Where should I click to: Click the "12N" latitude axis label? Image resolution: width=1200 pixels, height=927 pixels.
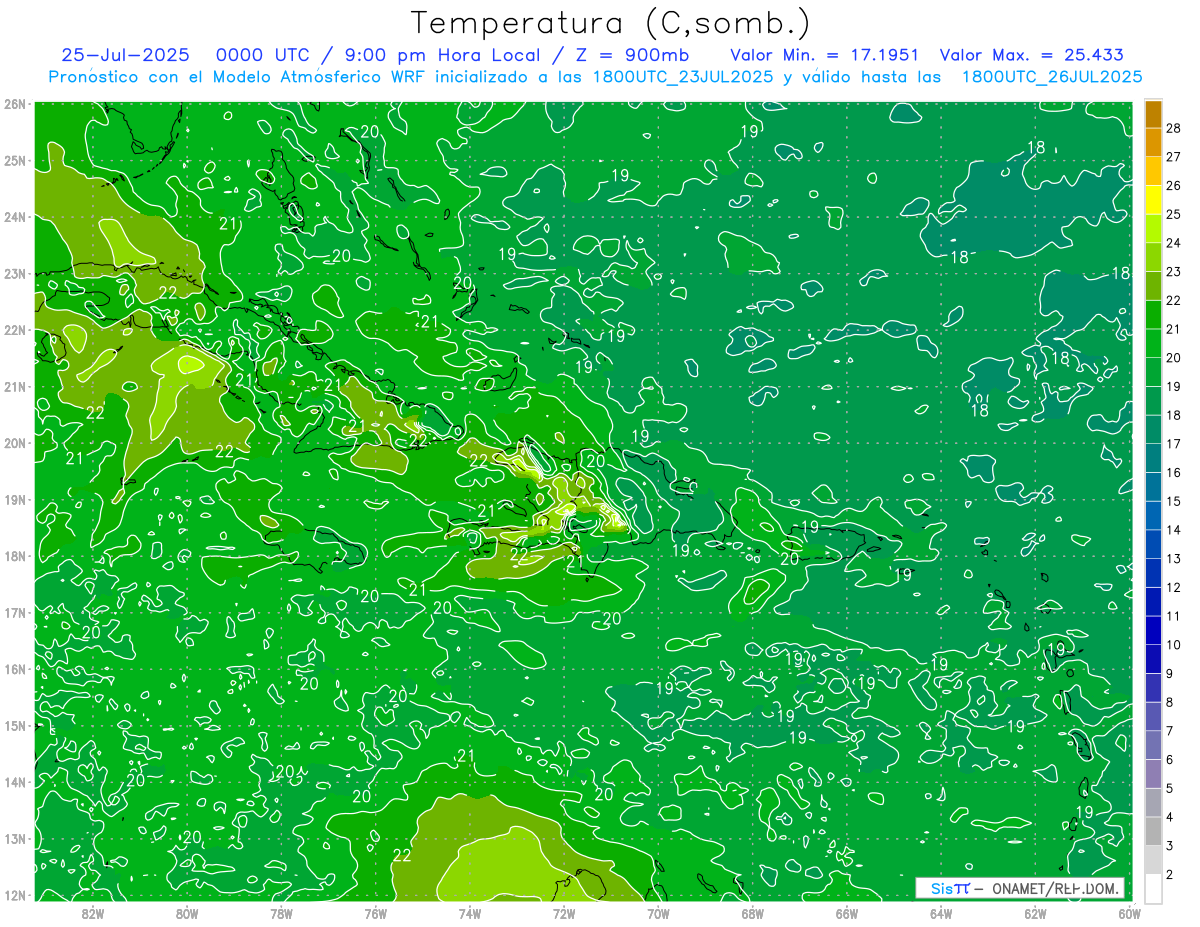coord(15,895)
